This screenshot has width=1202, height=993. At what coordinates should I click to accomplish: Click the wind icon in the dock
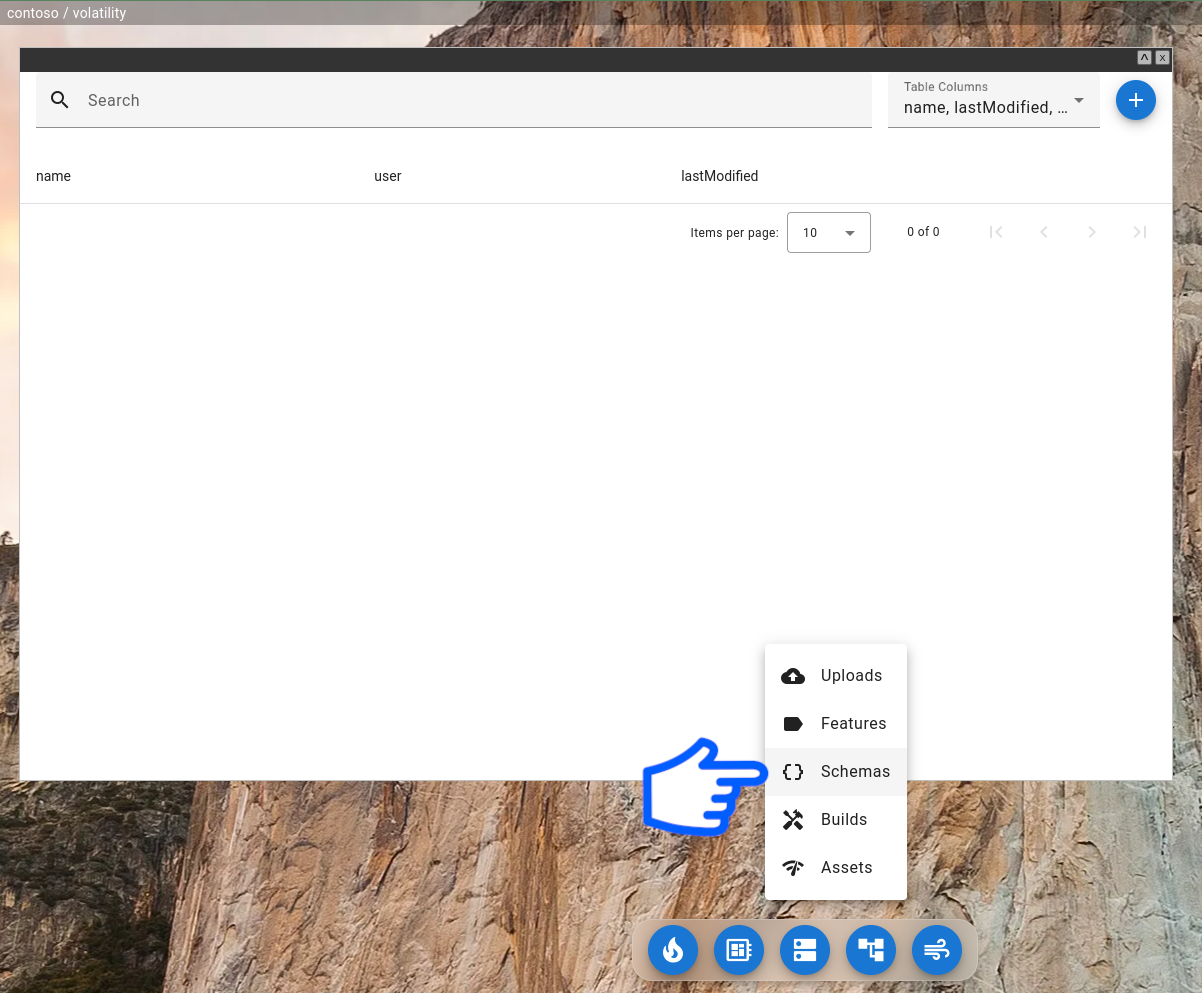937,950
